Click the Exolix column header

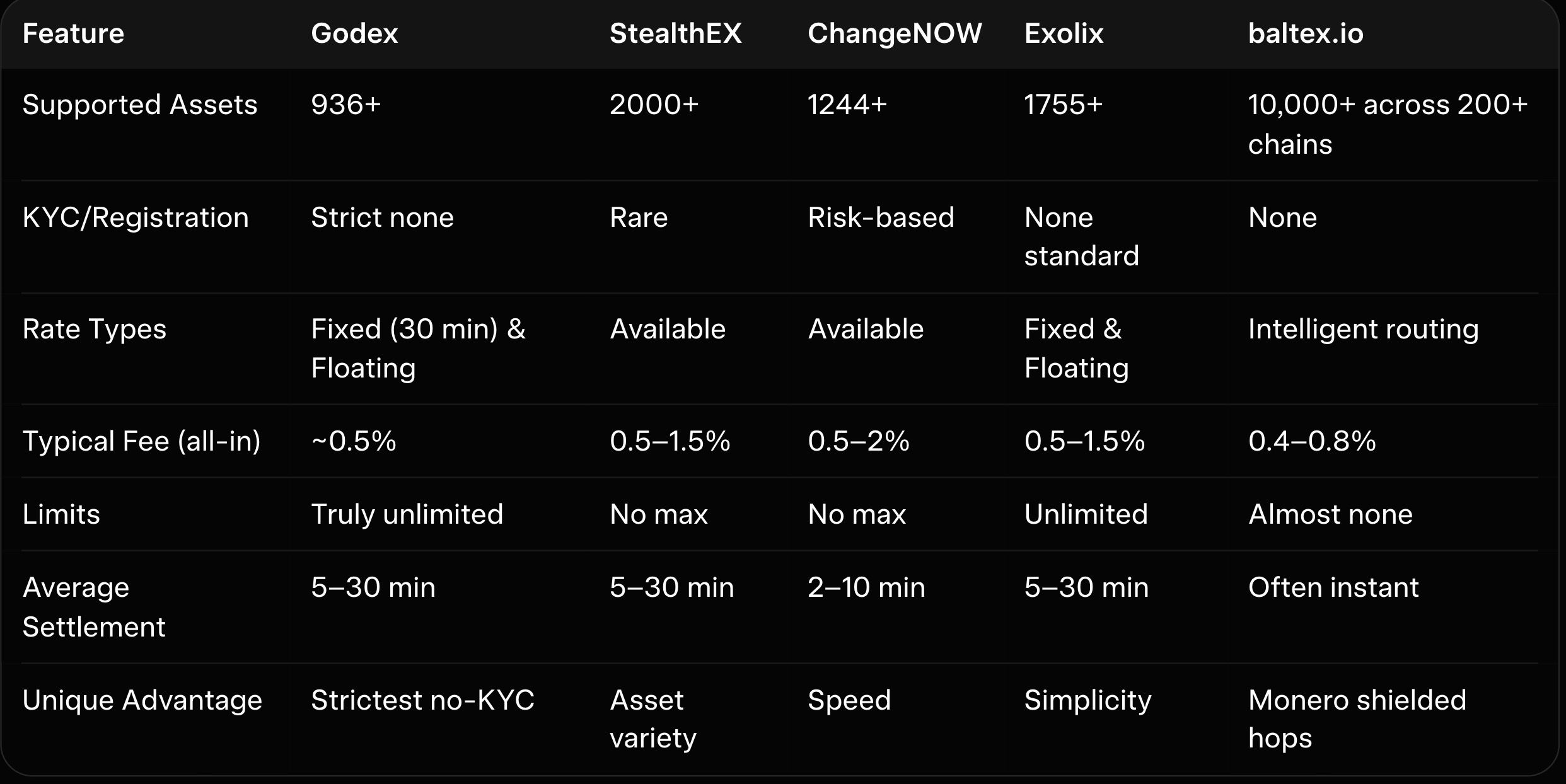1064,33
